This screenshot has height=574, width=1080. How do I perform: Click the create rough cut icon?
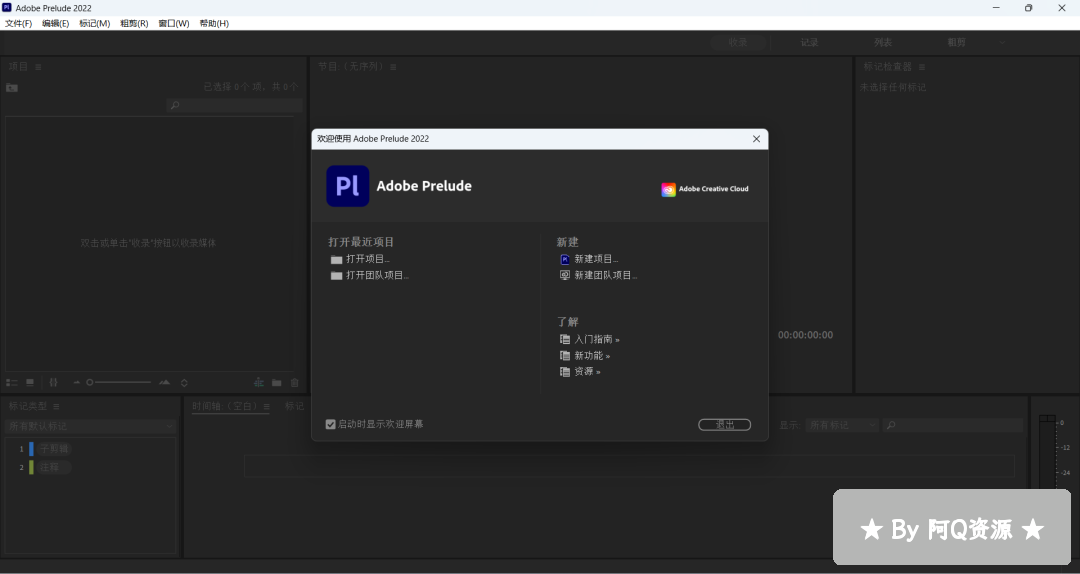tap(259, 382)
